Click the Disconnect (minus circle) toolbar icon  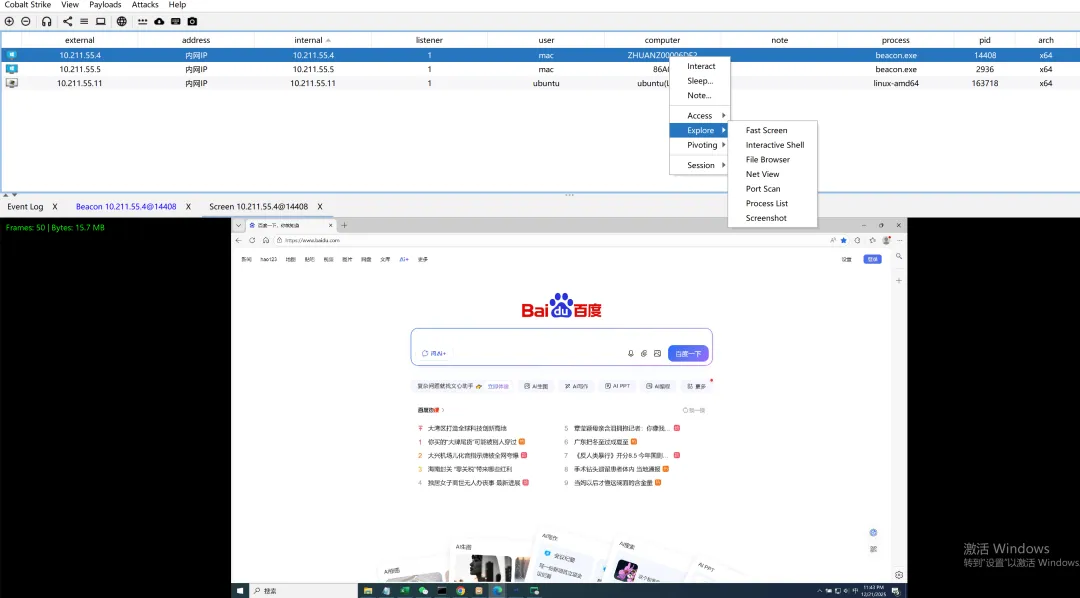25,21
